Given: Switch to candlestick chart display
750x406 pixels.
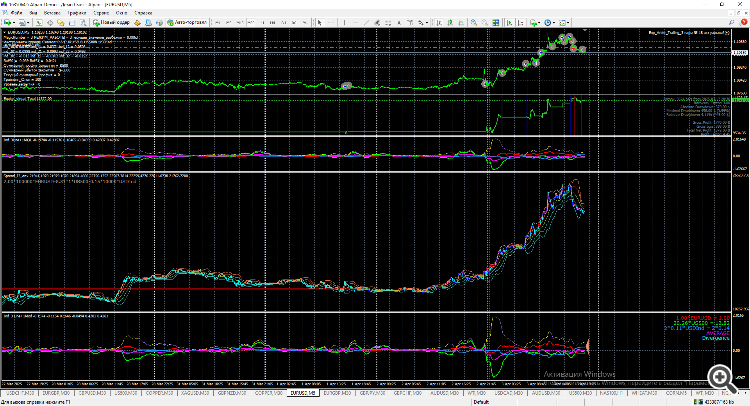Looking at the screenshot, I should [450, 22].
